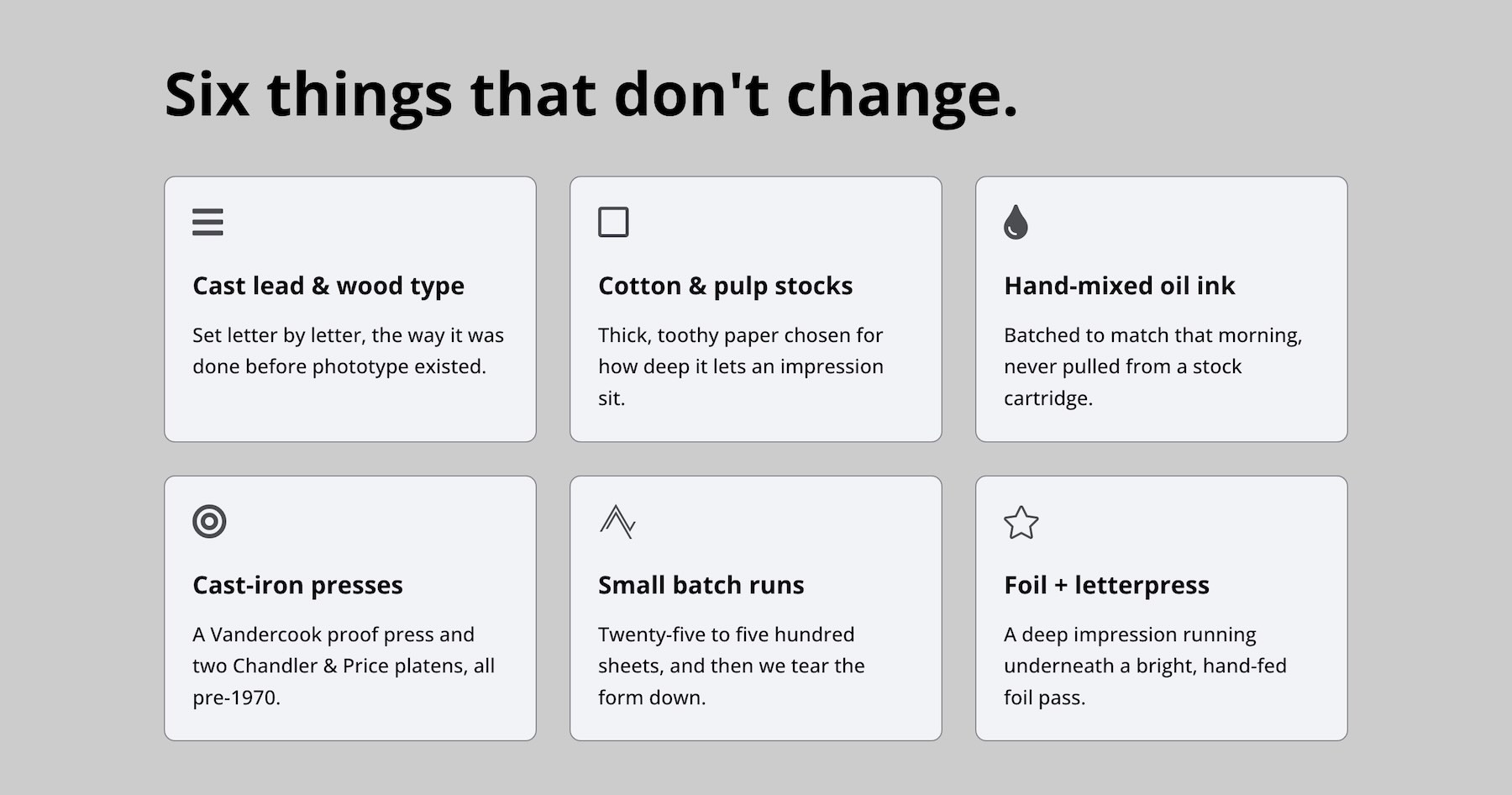Click the ink droplet icon

click(1016, 222)
